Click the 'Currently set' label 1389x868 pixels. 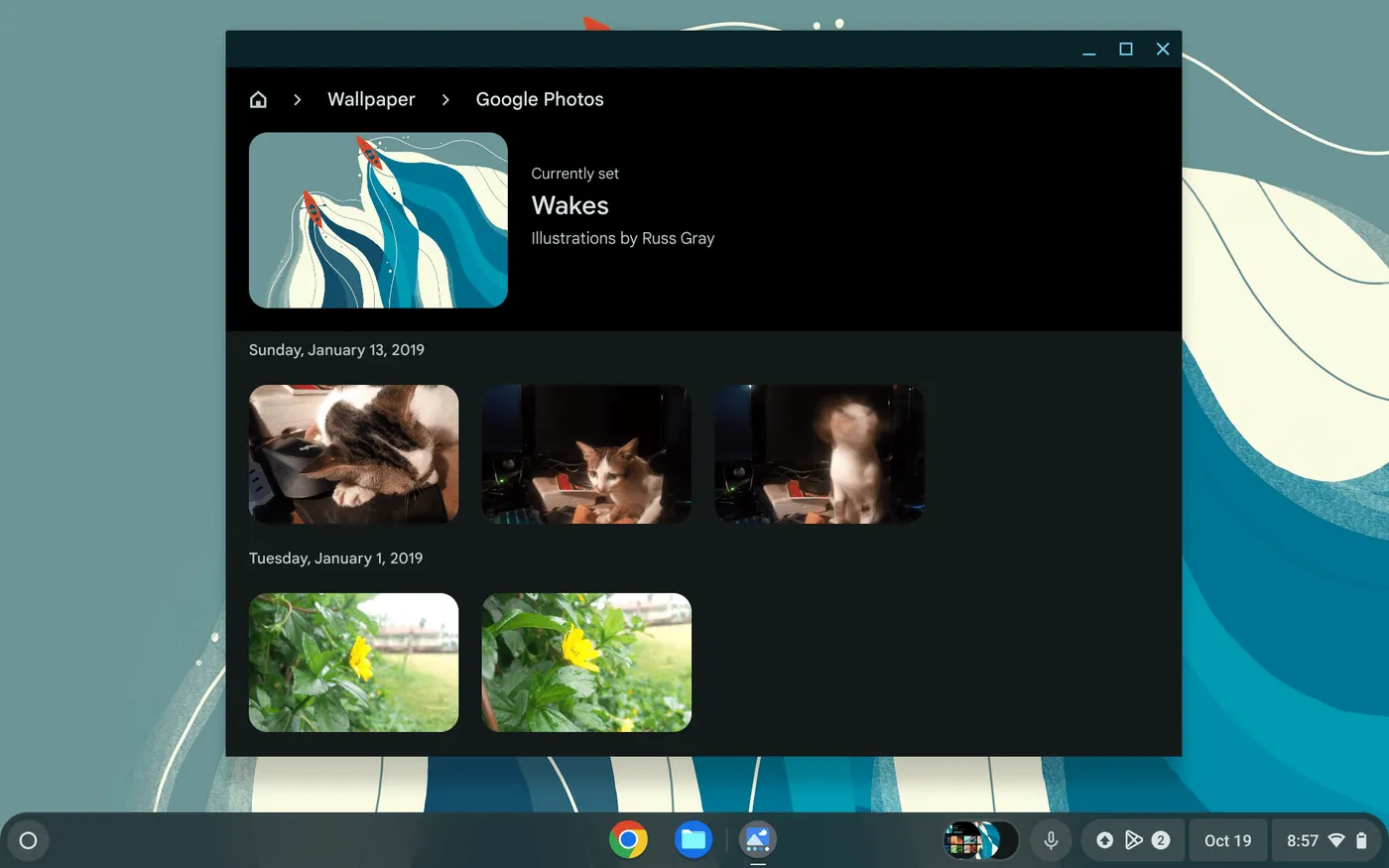tap(574, 174)
